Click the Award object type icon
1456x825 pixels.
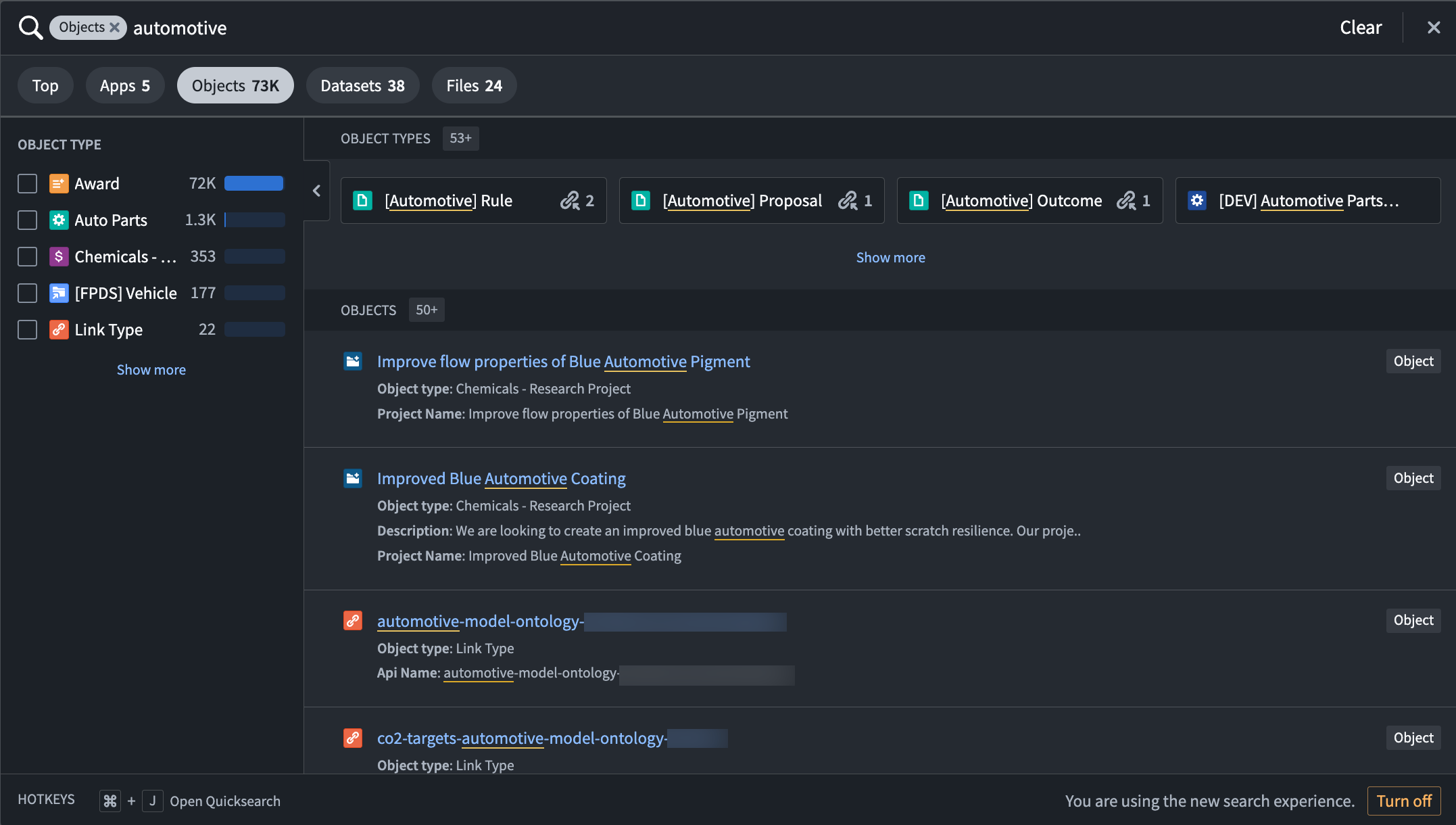58,183
